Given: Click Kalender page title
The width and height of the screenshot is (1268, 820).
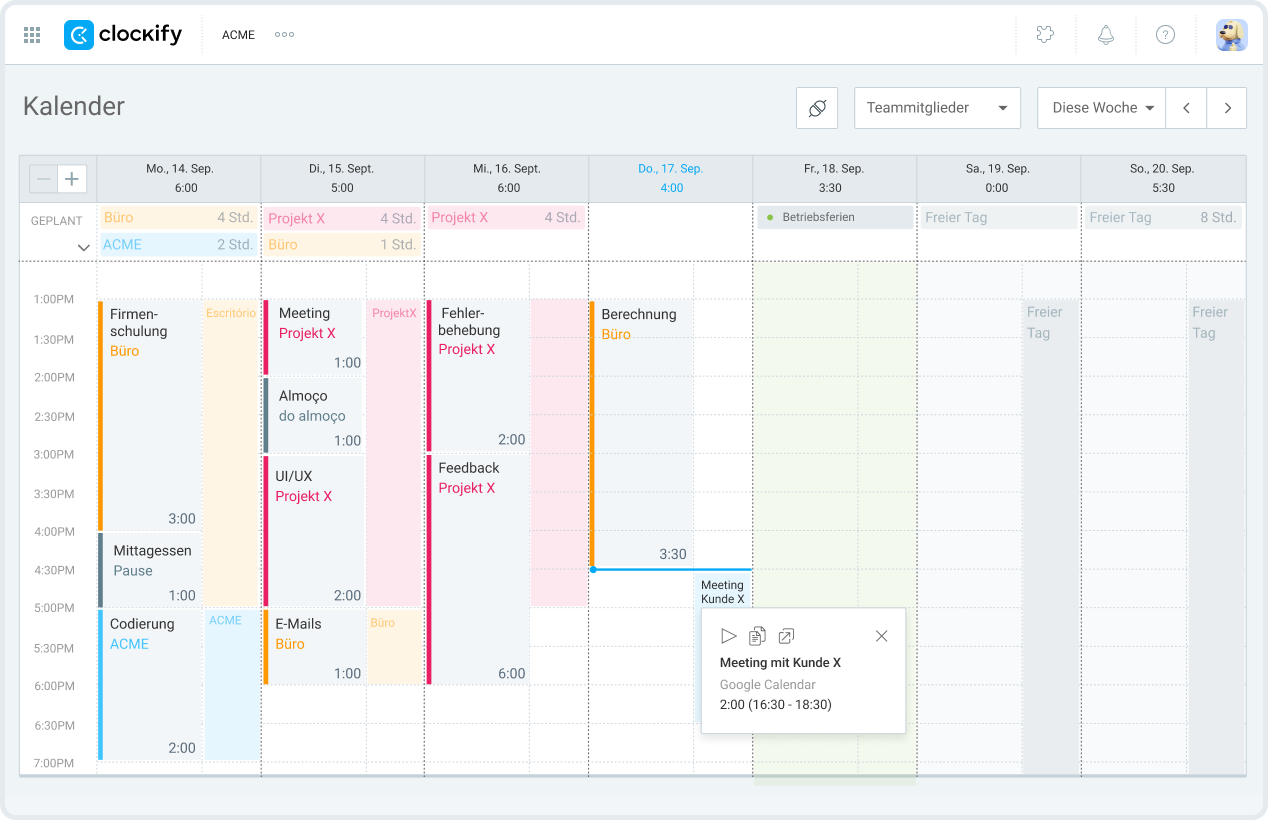Looking at the screenshot, I should [74, 106].
